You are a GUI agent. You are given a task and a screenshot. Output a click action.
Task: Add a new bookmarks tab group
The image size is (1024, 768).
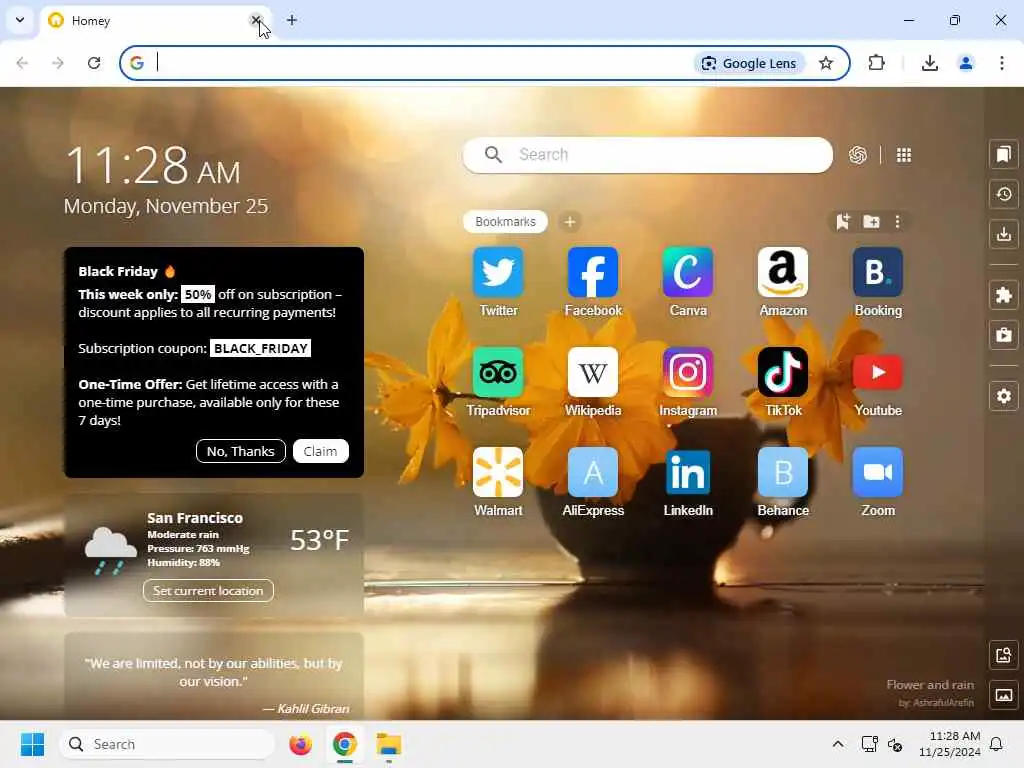[x=569, y=222]
